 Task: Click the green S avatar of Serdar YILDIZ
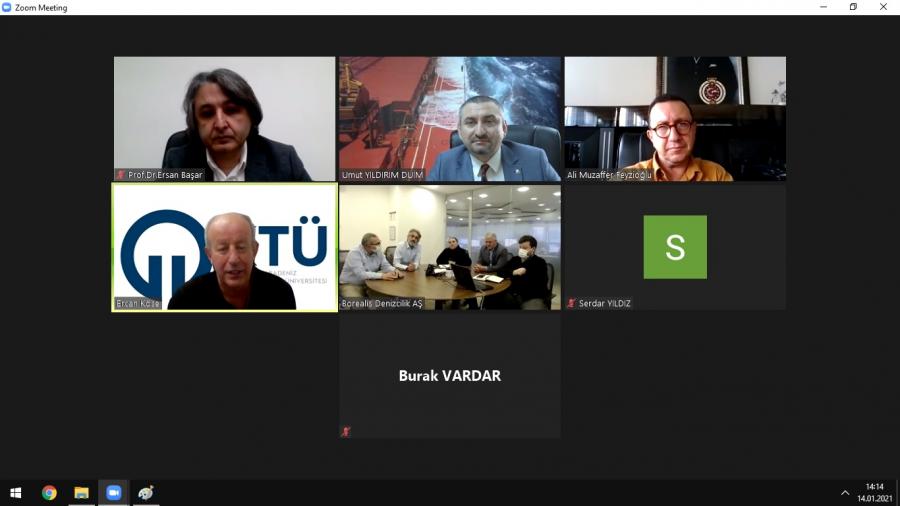[675, 247]
